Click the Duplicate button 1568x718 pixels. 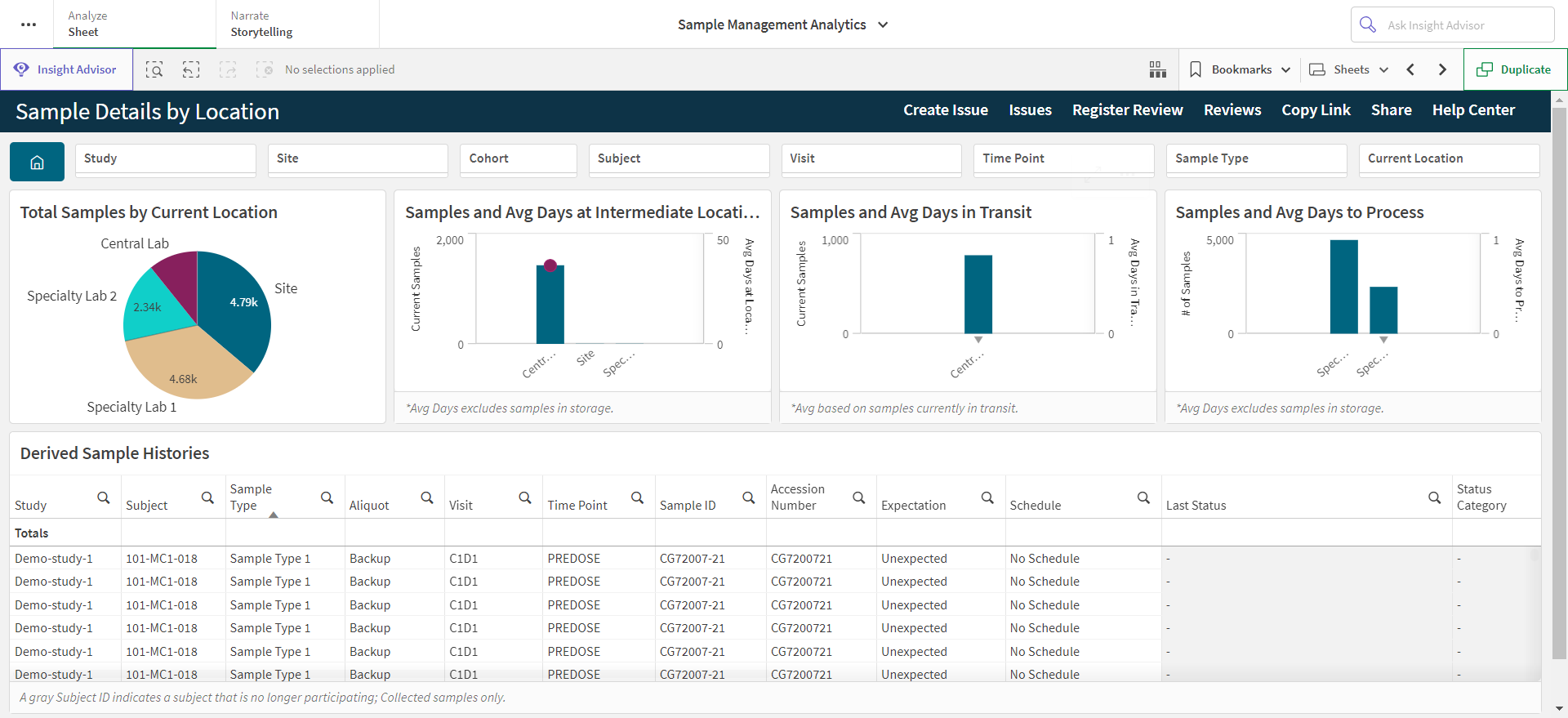(1516, 69)
